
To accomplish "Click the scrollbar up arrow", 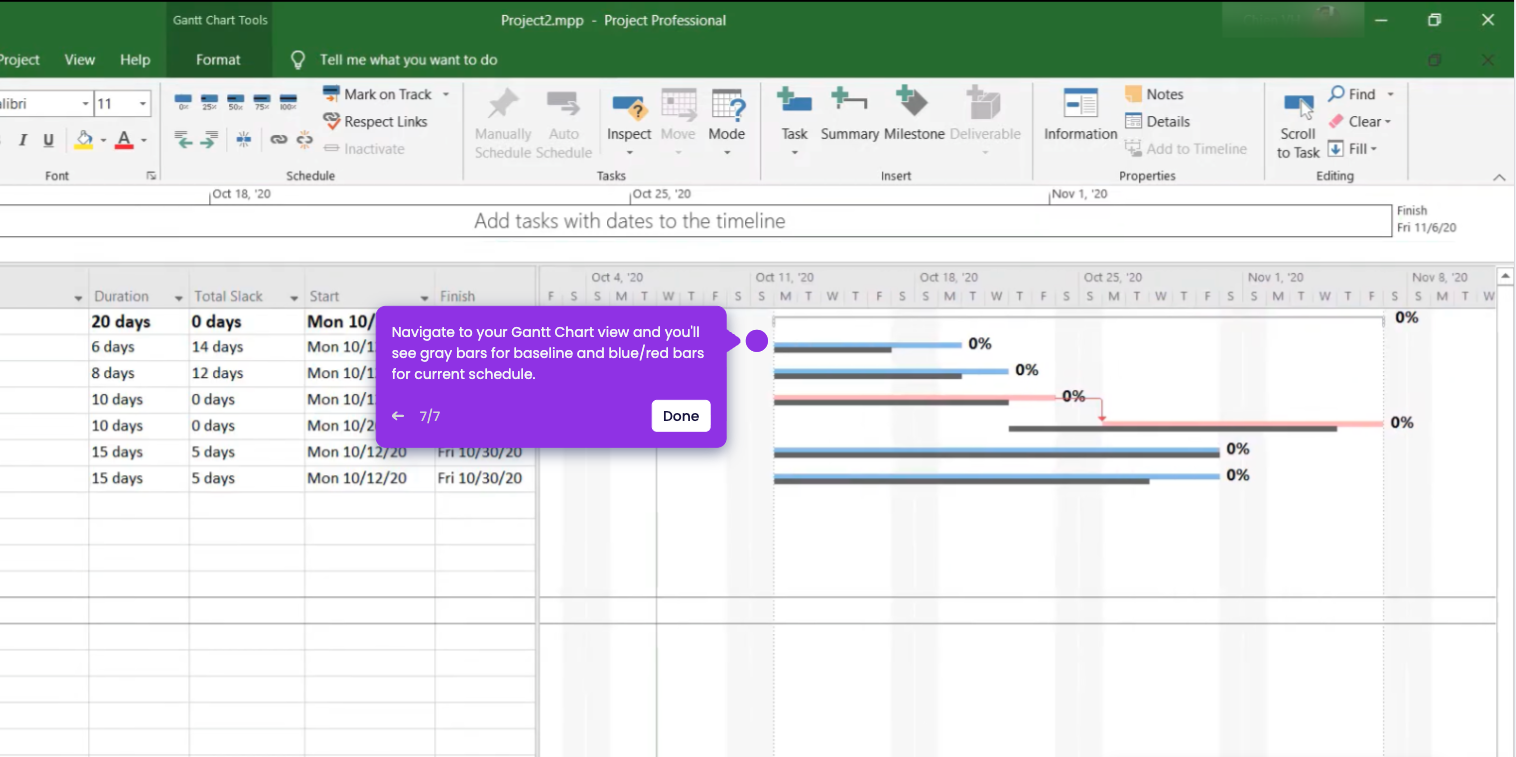I will coord(1505,276).
